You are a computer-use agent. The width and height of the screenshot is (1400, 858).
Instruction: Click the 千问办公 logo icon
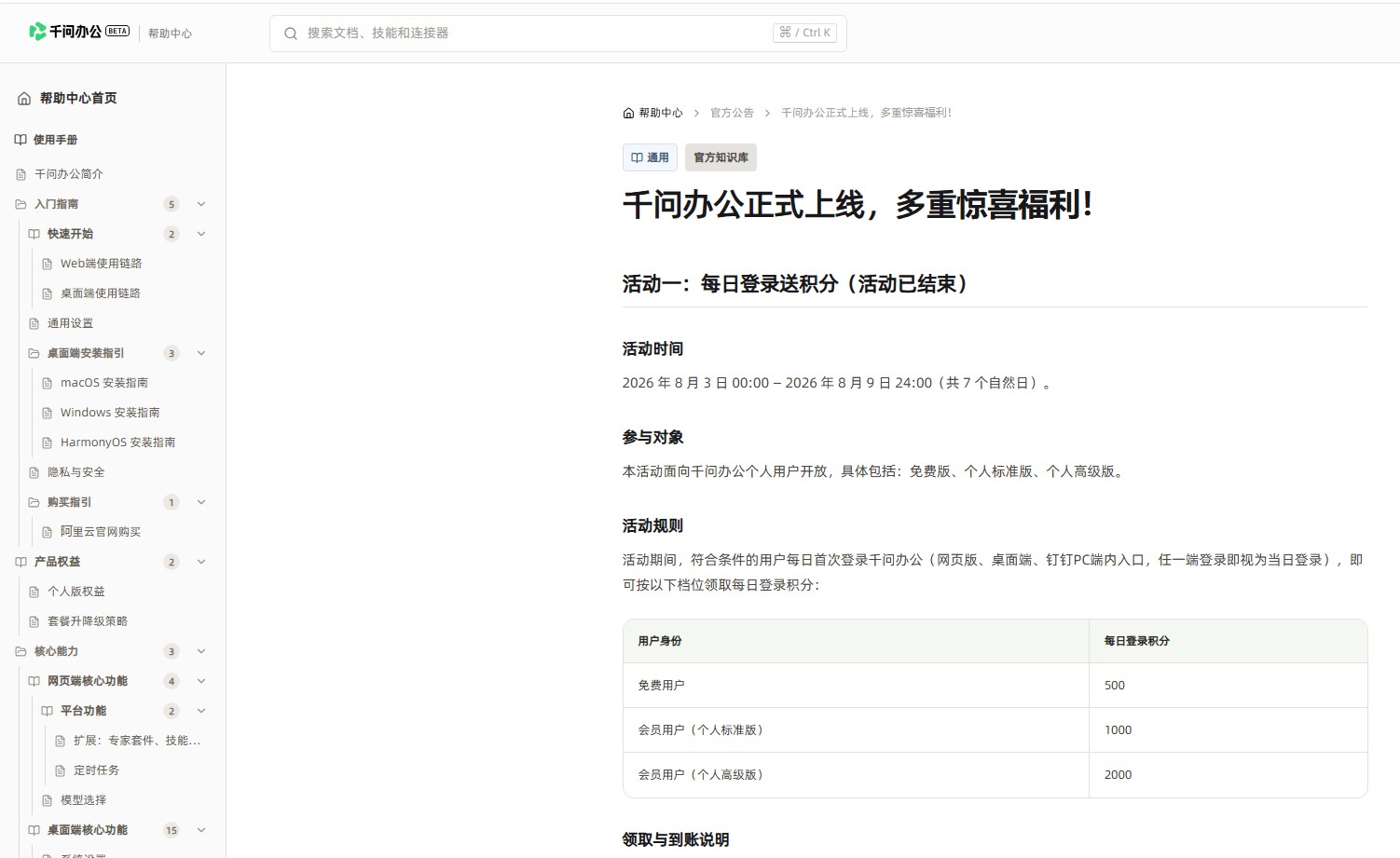click(x=37, y=32)
